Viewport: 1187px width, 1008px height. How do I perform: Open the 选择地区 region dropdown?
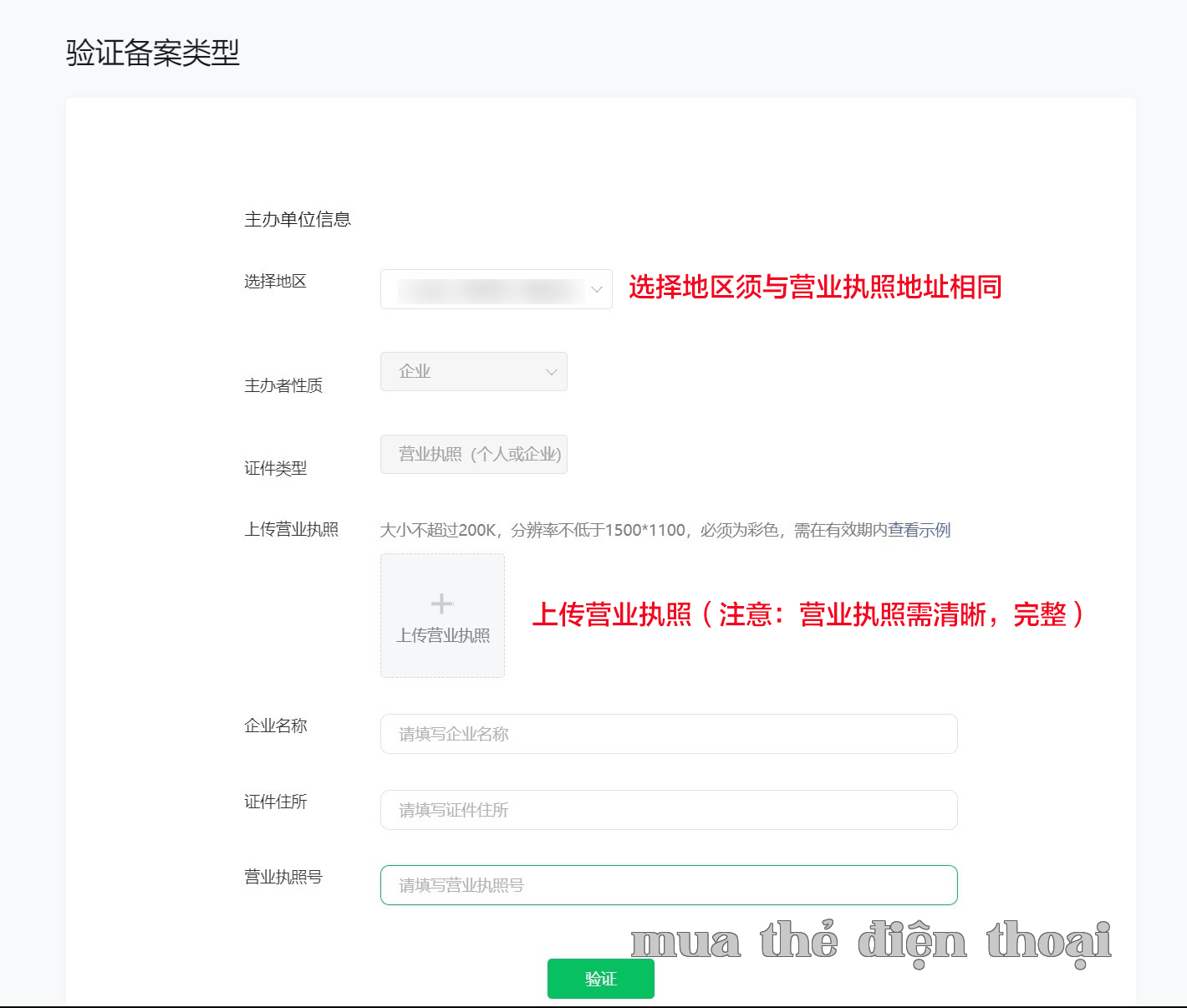click(x=496, y=289)
